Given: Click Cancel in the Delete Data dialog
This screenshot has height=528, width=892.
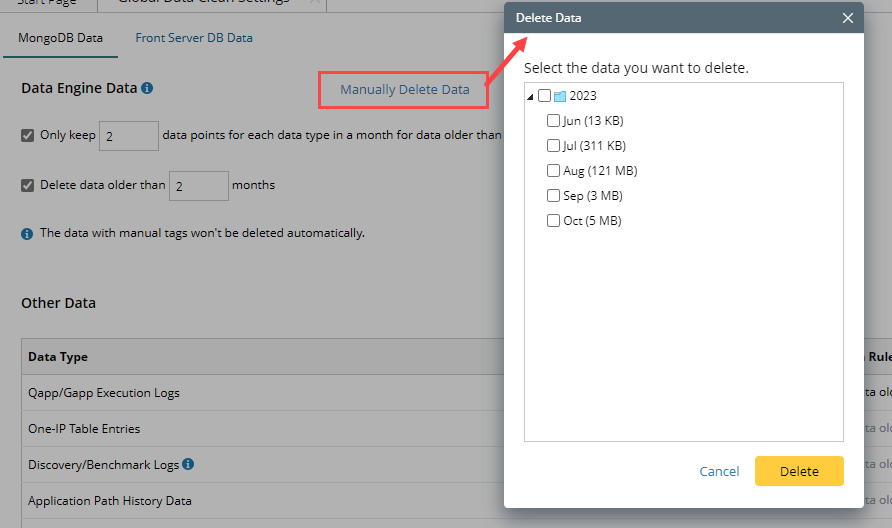Looking at the screenshot, I should coord(719,471).
